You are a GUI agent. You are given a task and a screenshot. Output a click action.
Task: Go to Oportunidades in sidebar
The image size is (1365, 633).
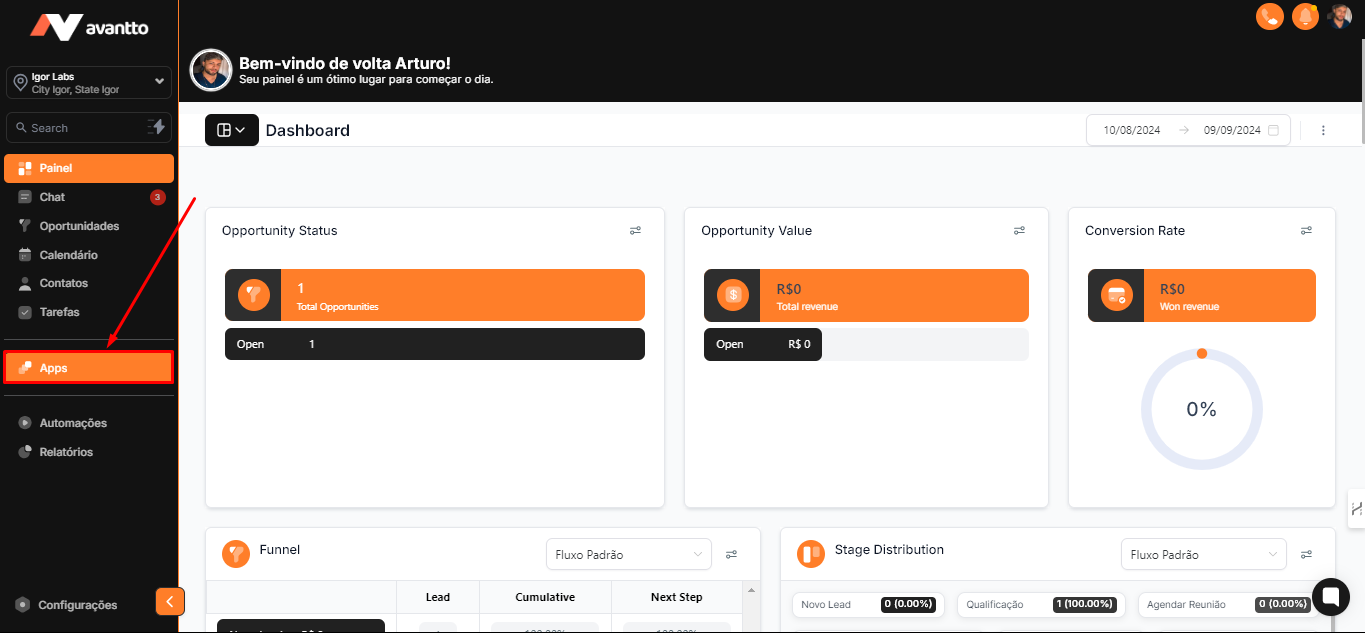pos(79,226)
